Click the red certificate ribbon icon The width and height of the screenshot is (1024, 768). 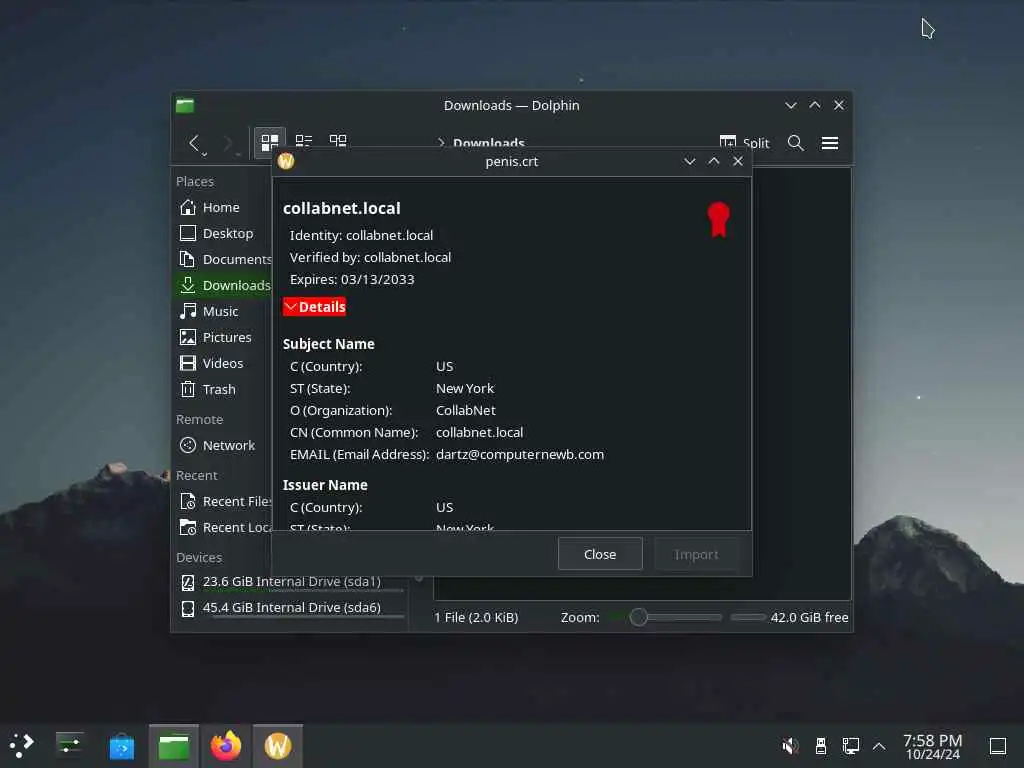coord(718,219)
